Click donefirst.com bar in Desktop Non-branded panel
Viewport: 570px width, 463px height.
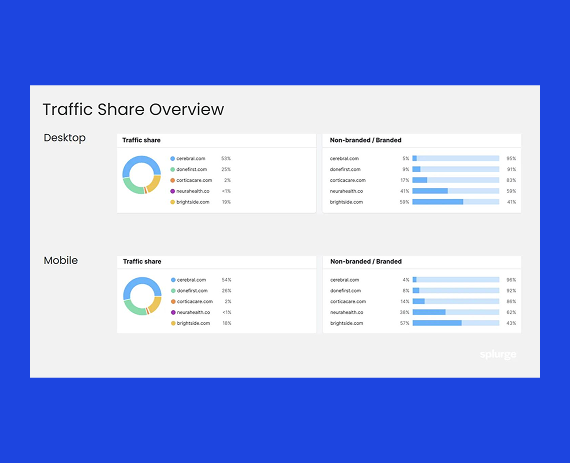coord(456,169)
